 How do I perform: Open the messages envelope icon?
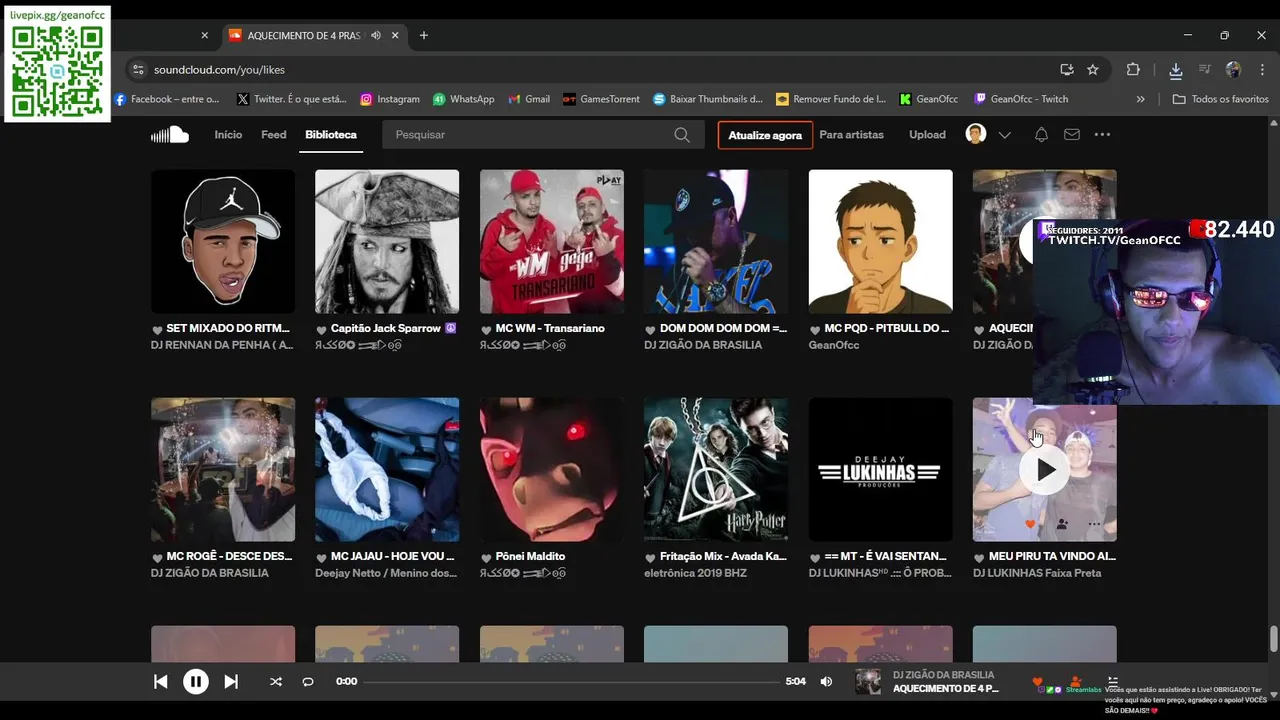click(x=1072, y=135)
